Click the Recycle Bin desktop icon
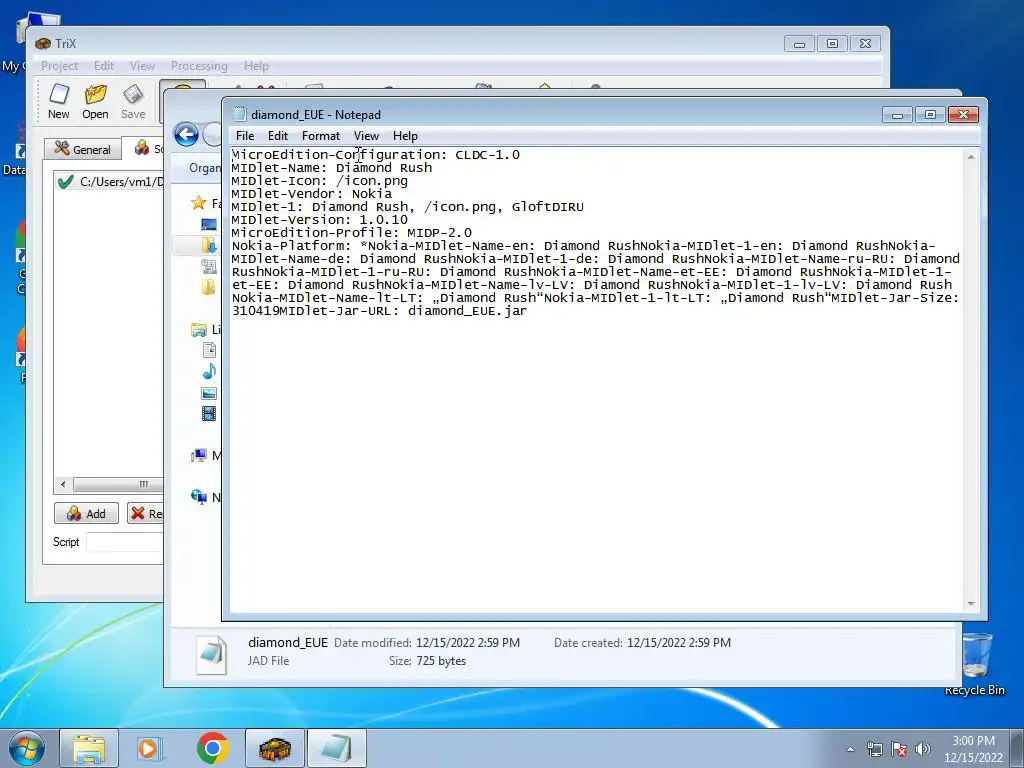 point(975,665)
